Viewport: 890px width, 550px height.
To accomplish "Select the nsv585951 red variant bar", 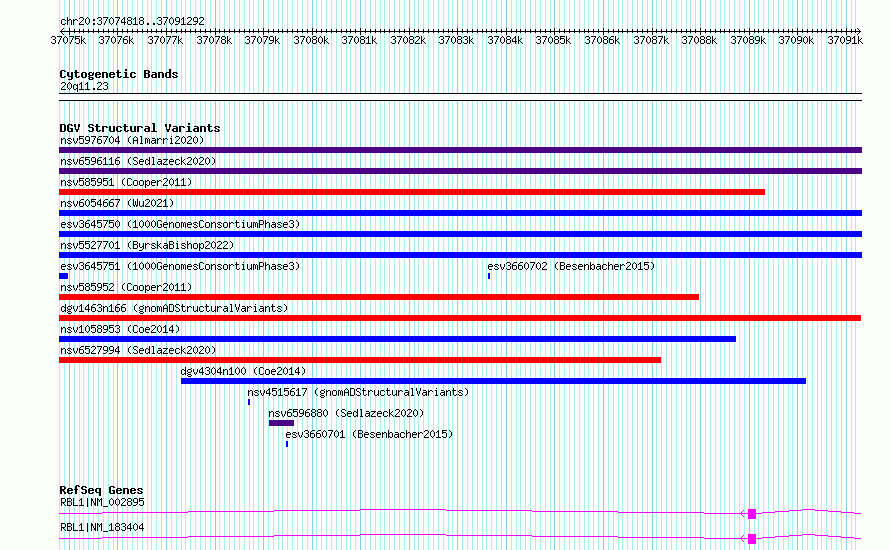I will tap(412, 192).
